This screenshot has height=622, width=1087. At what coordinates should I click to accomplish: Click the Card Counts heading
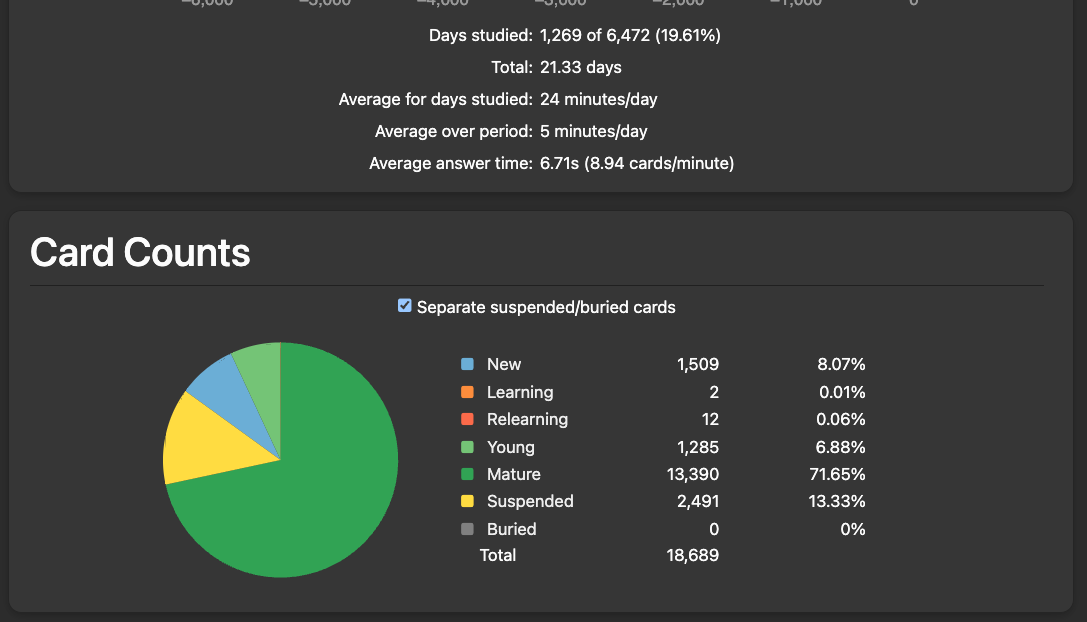coord(140,253)
